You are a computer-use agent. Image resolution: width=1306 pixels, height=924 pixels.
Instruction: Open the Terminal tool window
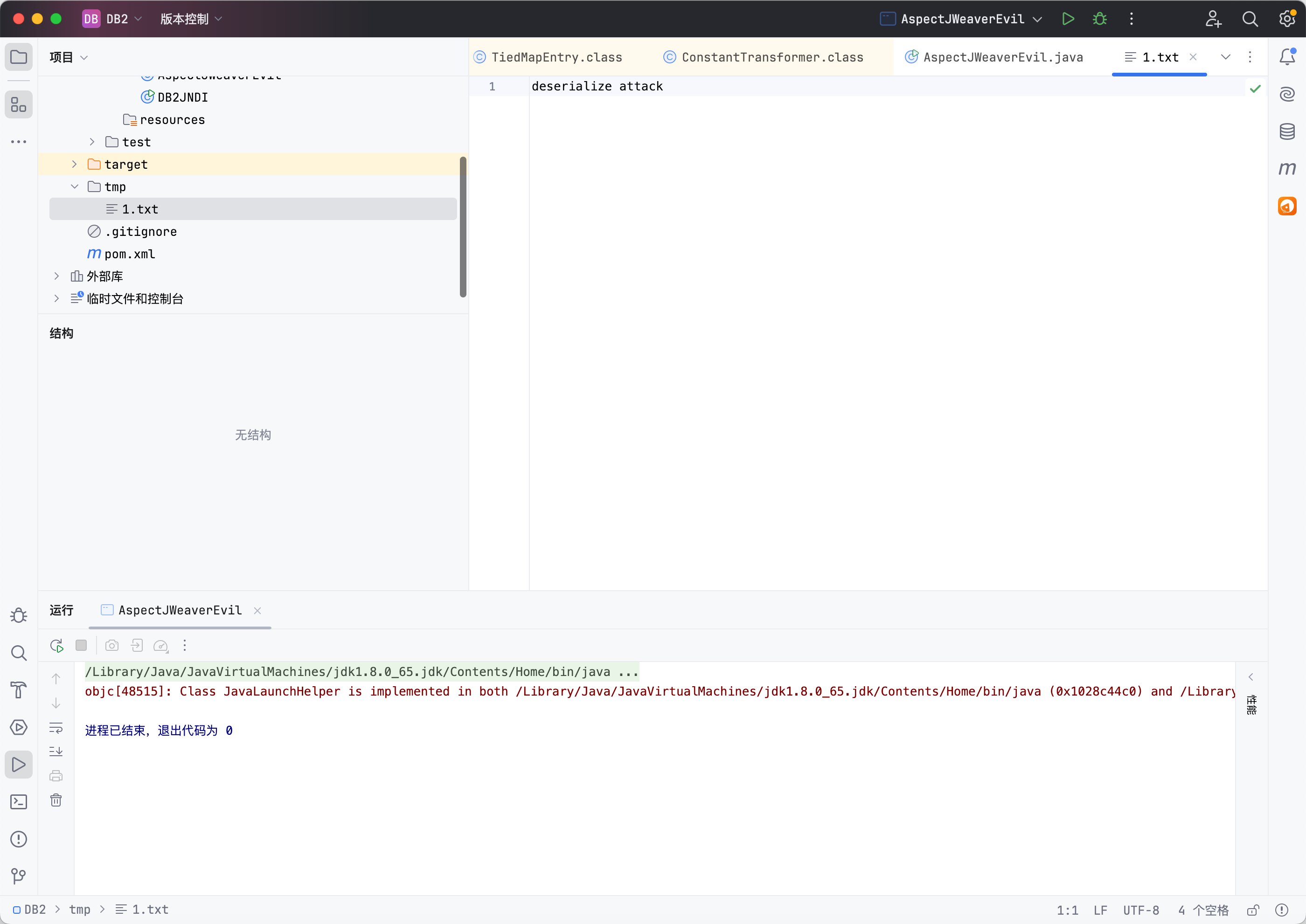pyautogui.click(x=19, y=802)
